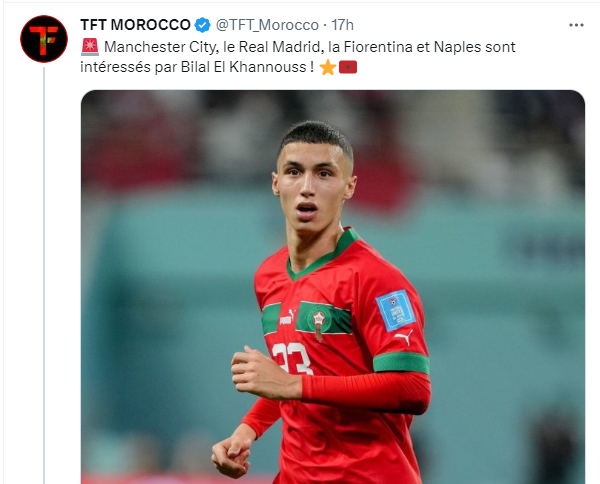Click the vertical thread line below avatar

click(x=44, y=275)
